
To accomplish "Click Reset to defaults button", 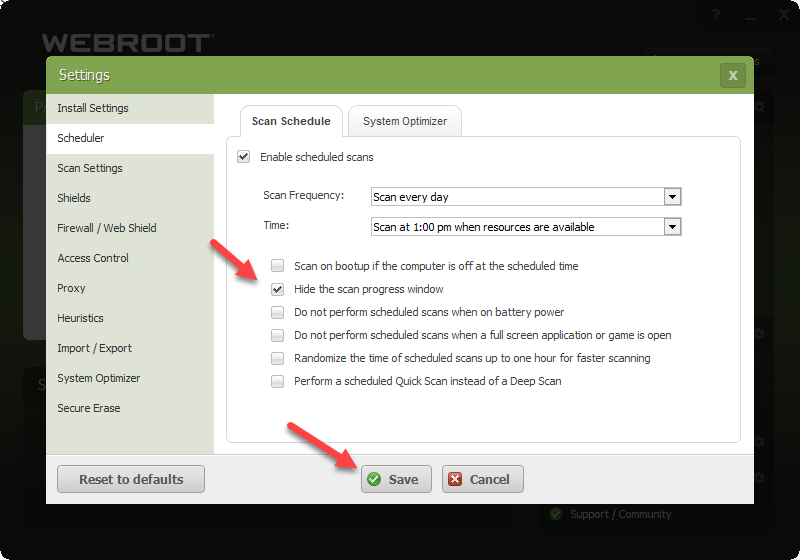I will 131,479.
